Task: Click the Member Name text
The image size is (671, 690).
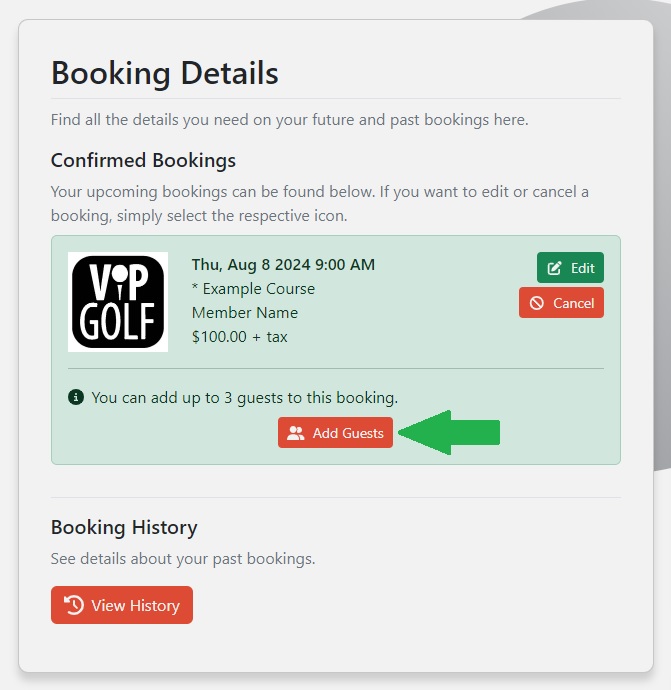Action: (245, 312)
